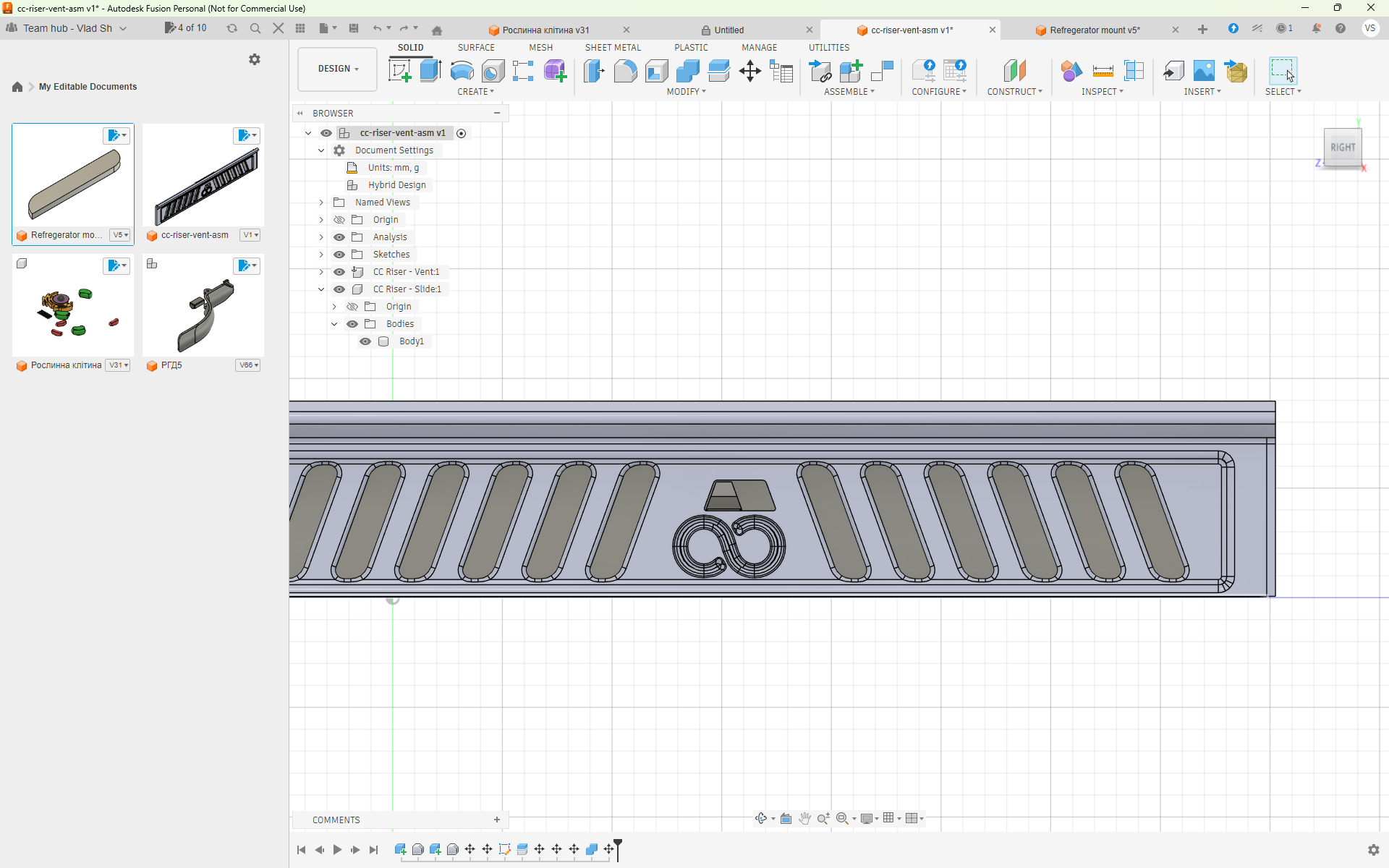Viewport: 1389px width, 868px height.
Task: Click the Insert Derive icon
Action: click(1173, 71)
